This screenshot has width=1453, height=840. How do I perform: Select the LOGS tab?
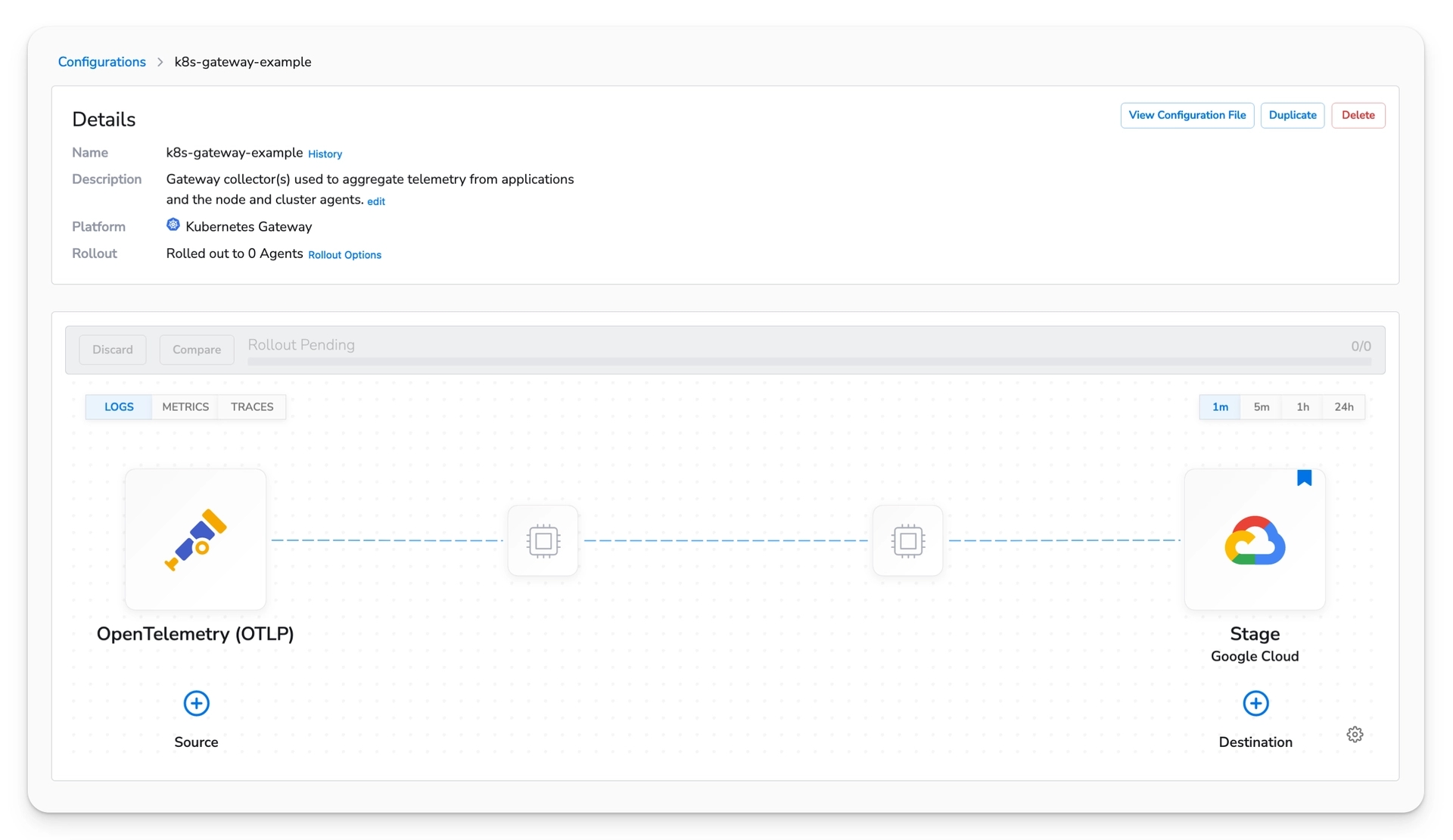point(118,406)
